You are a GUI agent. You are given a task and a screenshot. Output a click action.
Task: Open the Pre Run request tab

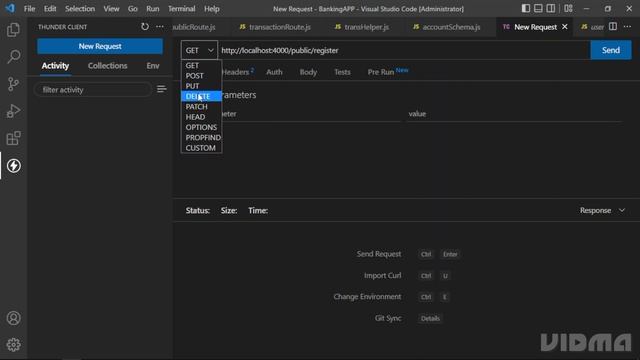387,72
